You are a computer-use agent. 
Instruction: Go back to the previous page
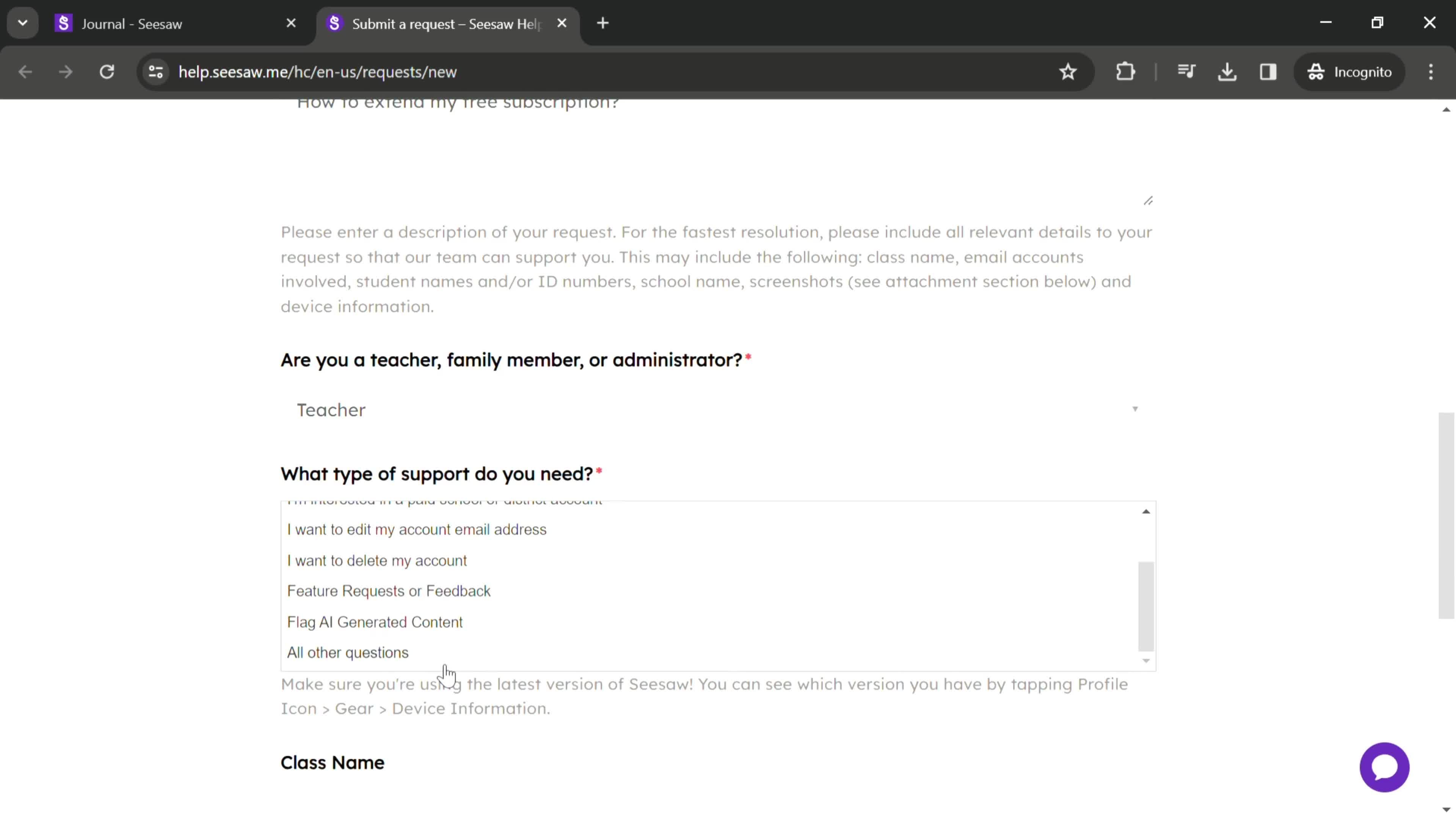click(25, 72)
